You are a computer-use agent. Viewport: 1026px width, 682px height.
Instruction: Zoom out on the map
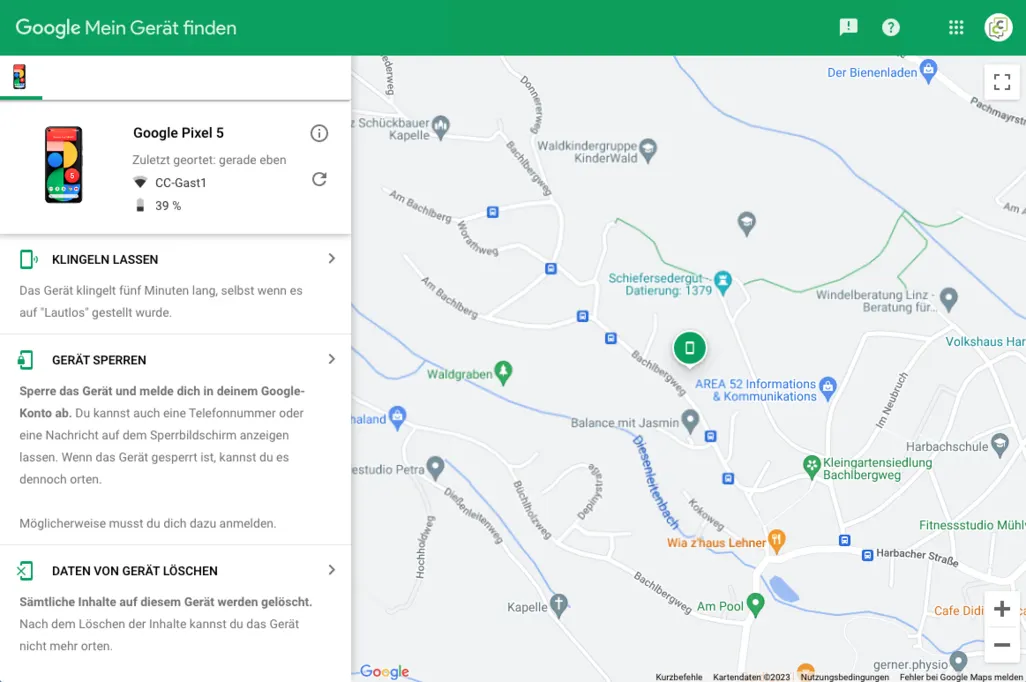click(x=1001, y=645)
